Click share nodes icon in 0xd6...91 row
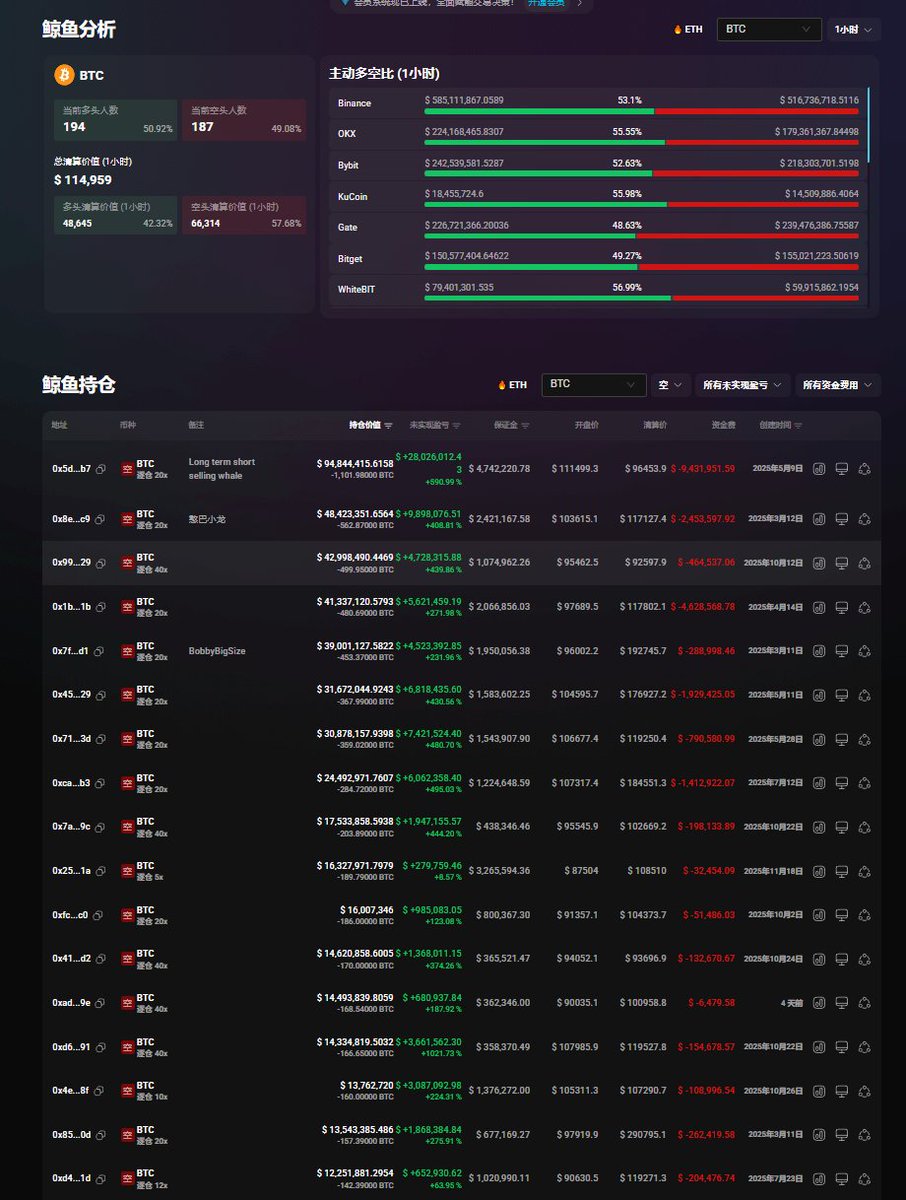906x1200 pixels. click(x=864, y=1047)
